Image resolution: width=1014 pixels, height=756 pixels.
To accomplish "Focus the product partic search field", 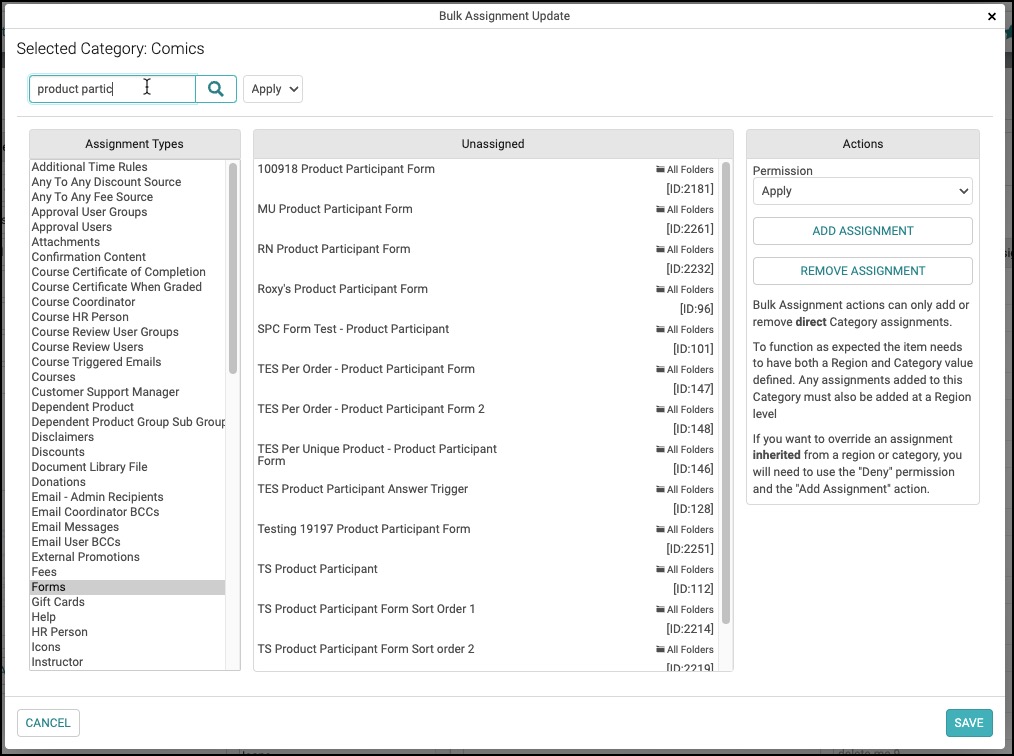I will [112, 89].
